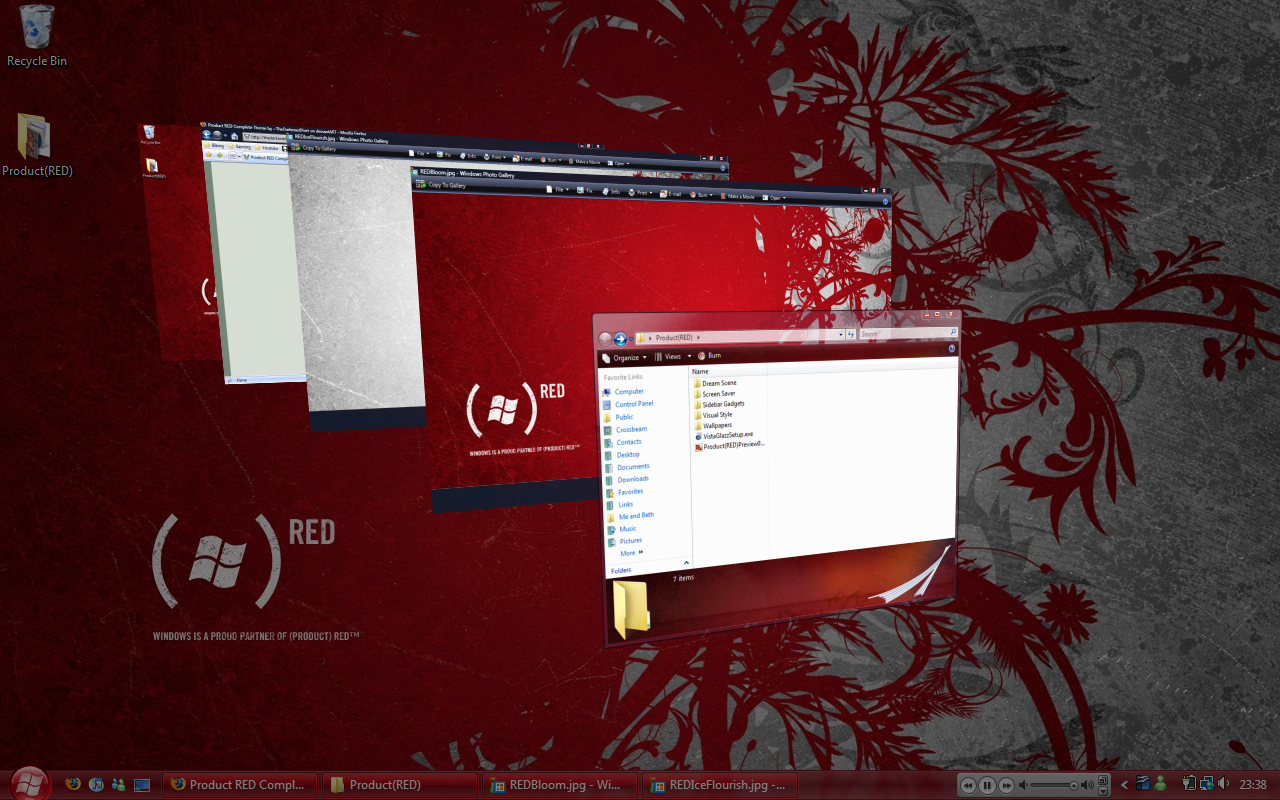The image size is (1280, 800).
Task: Select the Visual Style folder
Action: pyautogui.click(x=717, y=415)
